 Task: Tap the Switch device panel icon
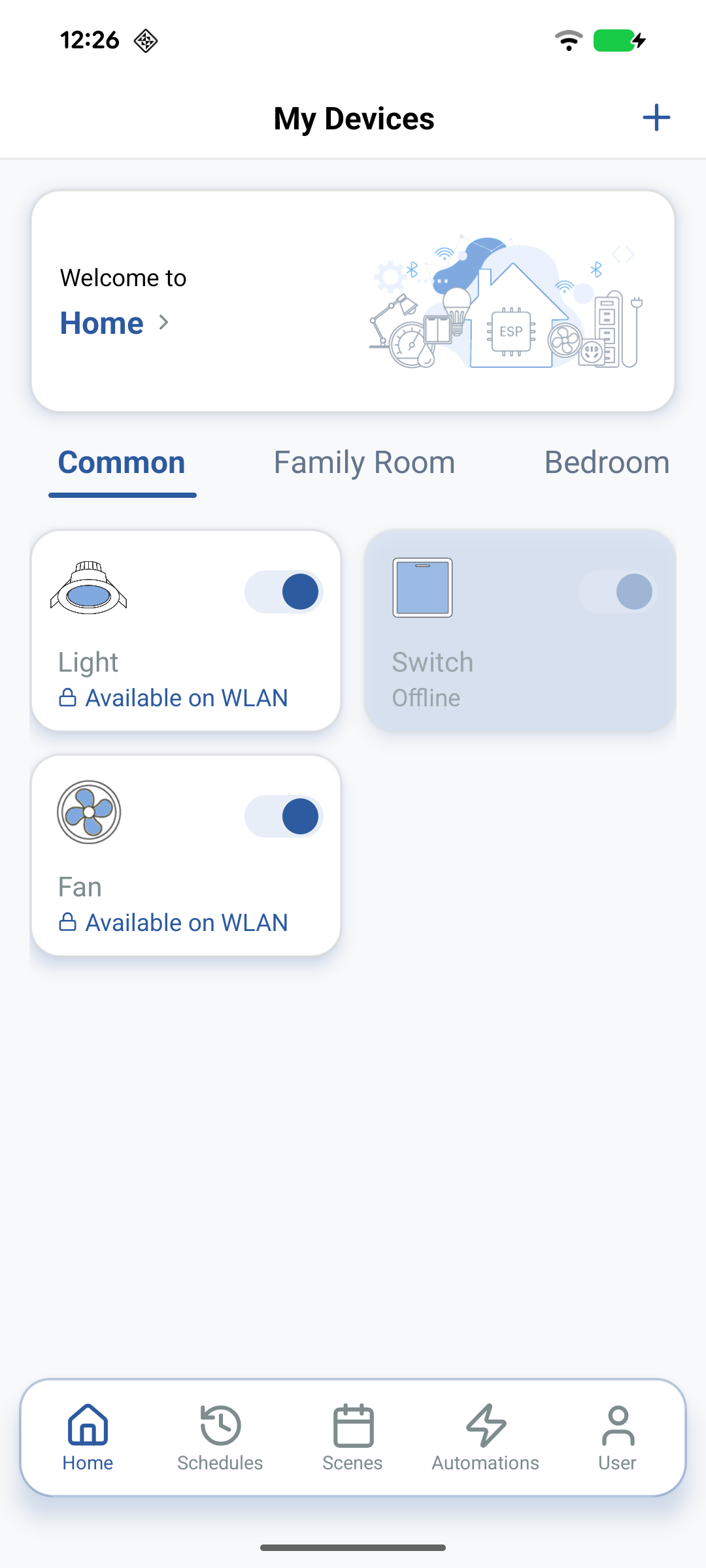422,587
